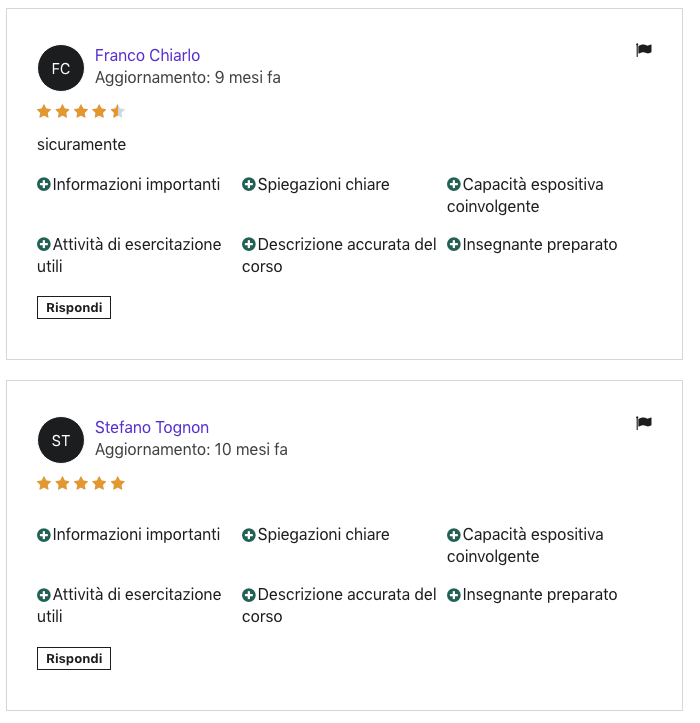Click plus icon beside Franco's Informazioni importanti
This screenshot has width=700, height=723.
pos(44,184)
